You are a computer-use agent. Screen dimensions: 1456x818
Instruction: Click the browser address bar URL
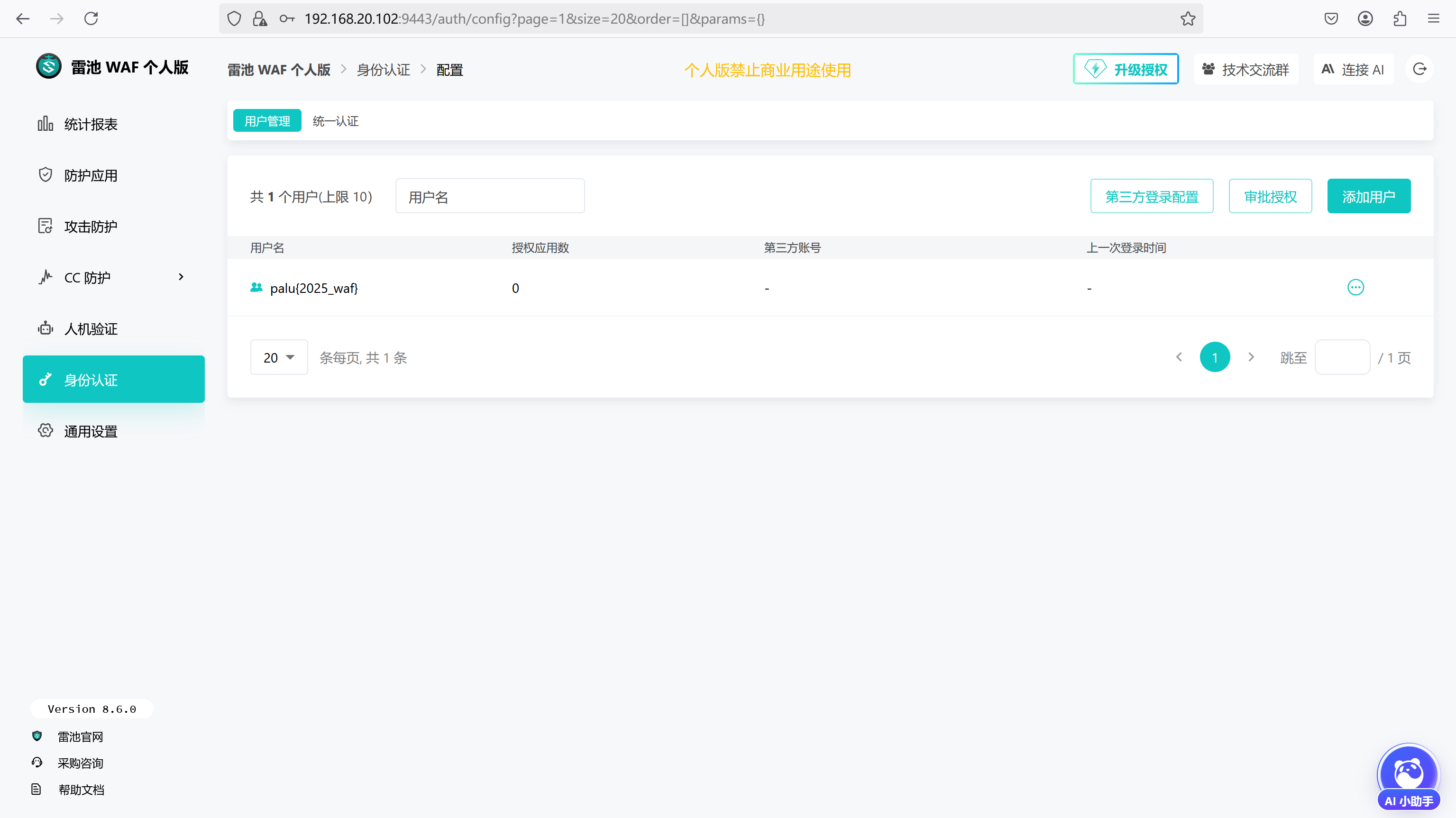534,18
